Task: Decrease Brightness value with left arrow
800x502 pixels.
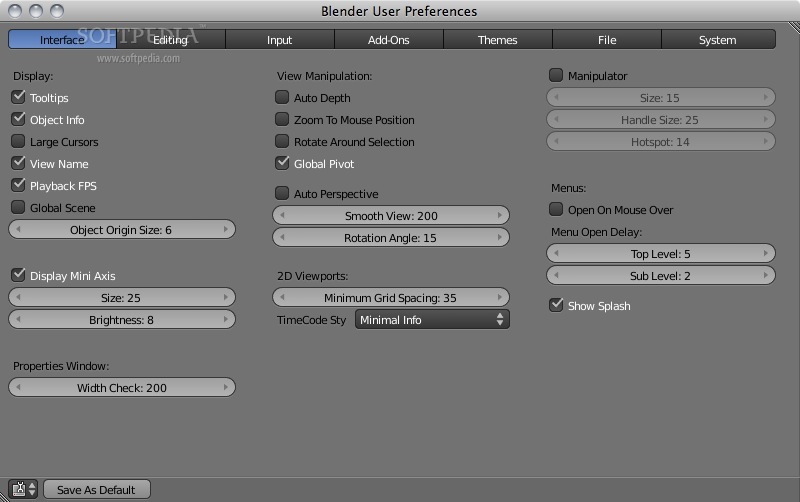Action: pos(18,319)
